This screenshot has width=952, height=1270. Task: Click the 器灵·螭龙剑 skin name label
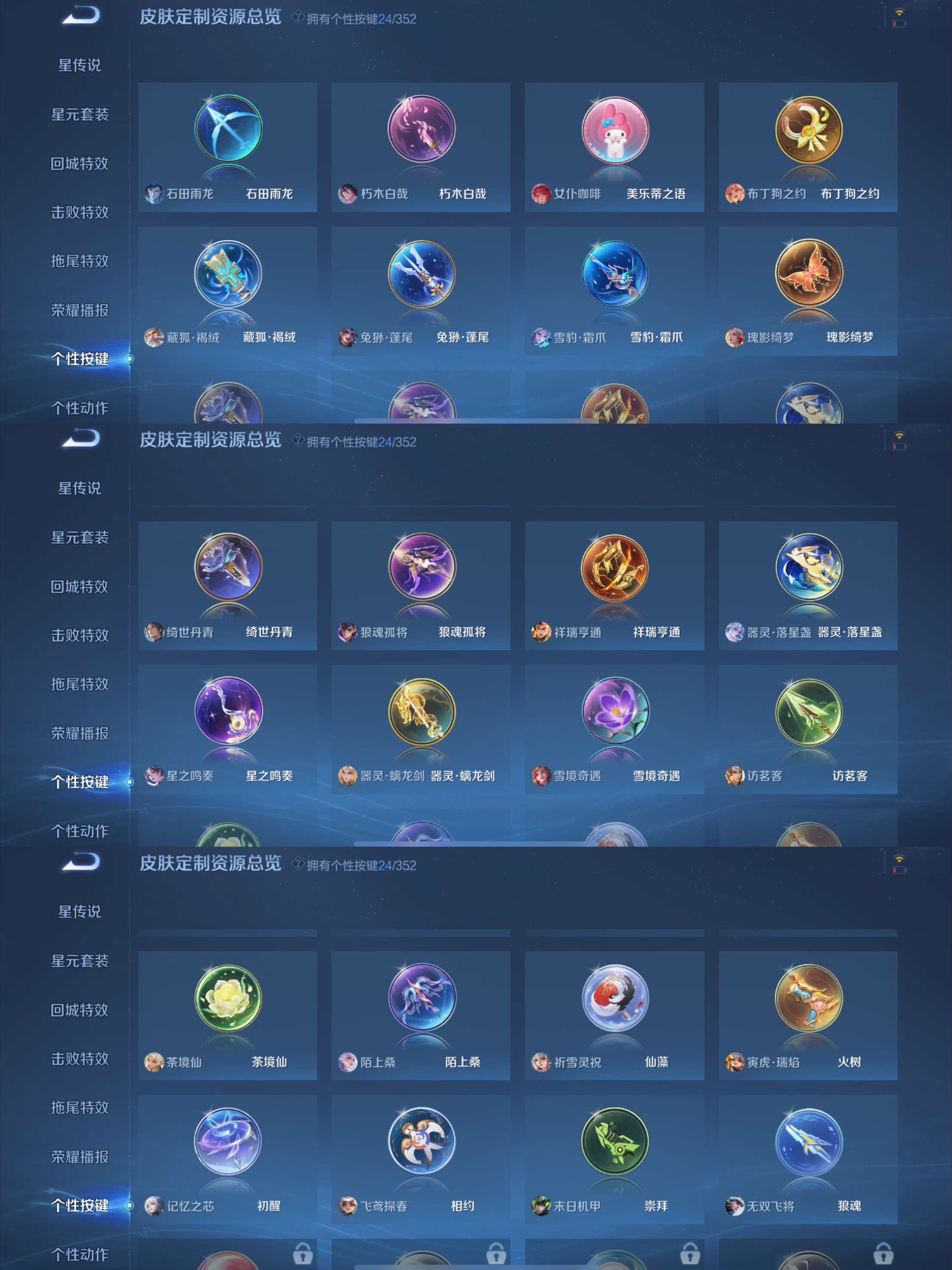(462, 776)
